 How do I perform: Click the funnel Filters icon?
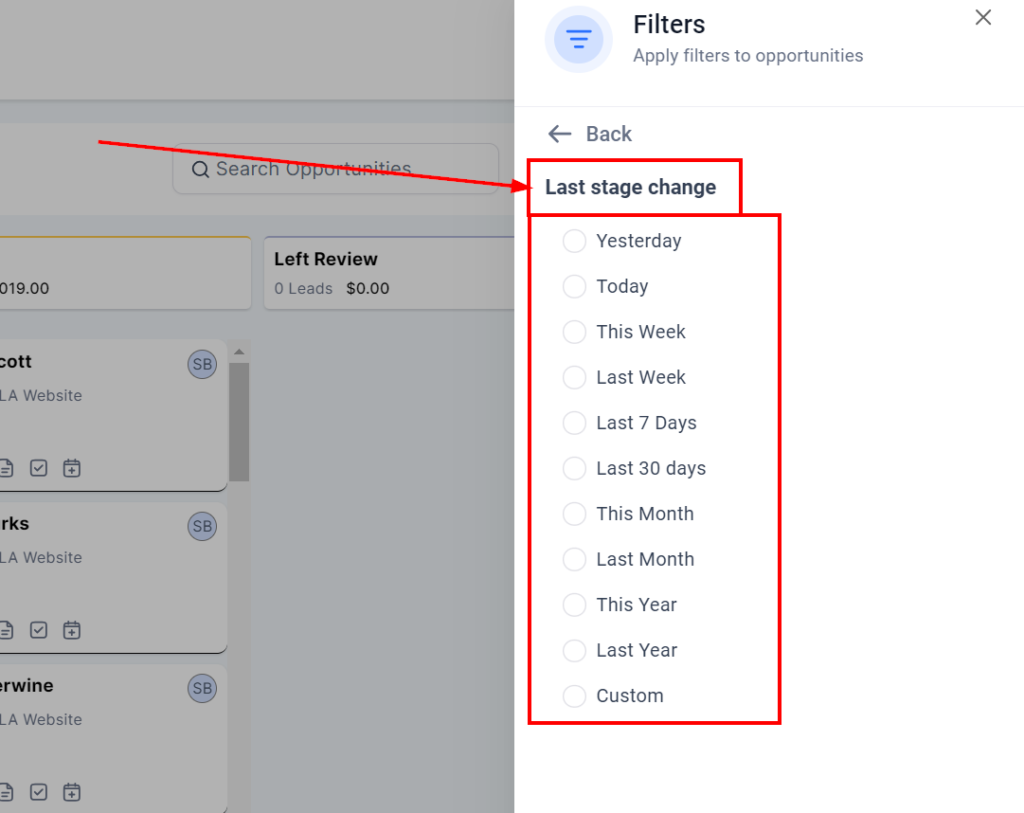[578, 39]
